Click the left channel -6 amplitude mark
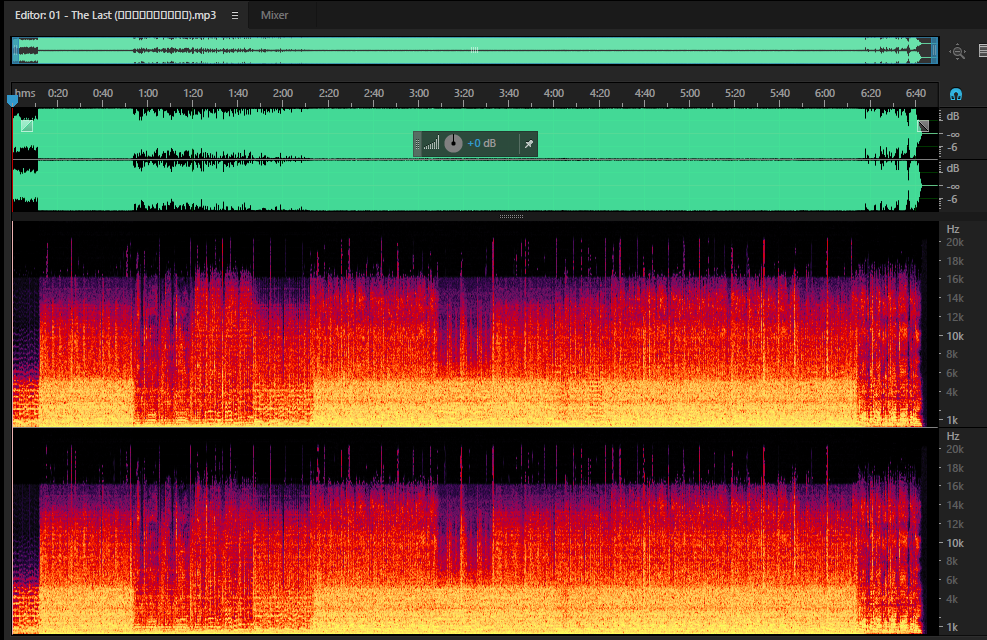Screen dimensions: 987x640 pyautogui.click(x=953, y=147)
